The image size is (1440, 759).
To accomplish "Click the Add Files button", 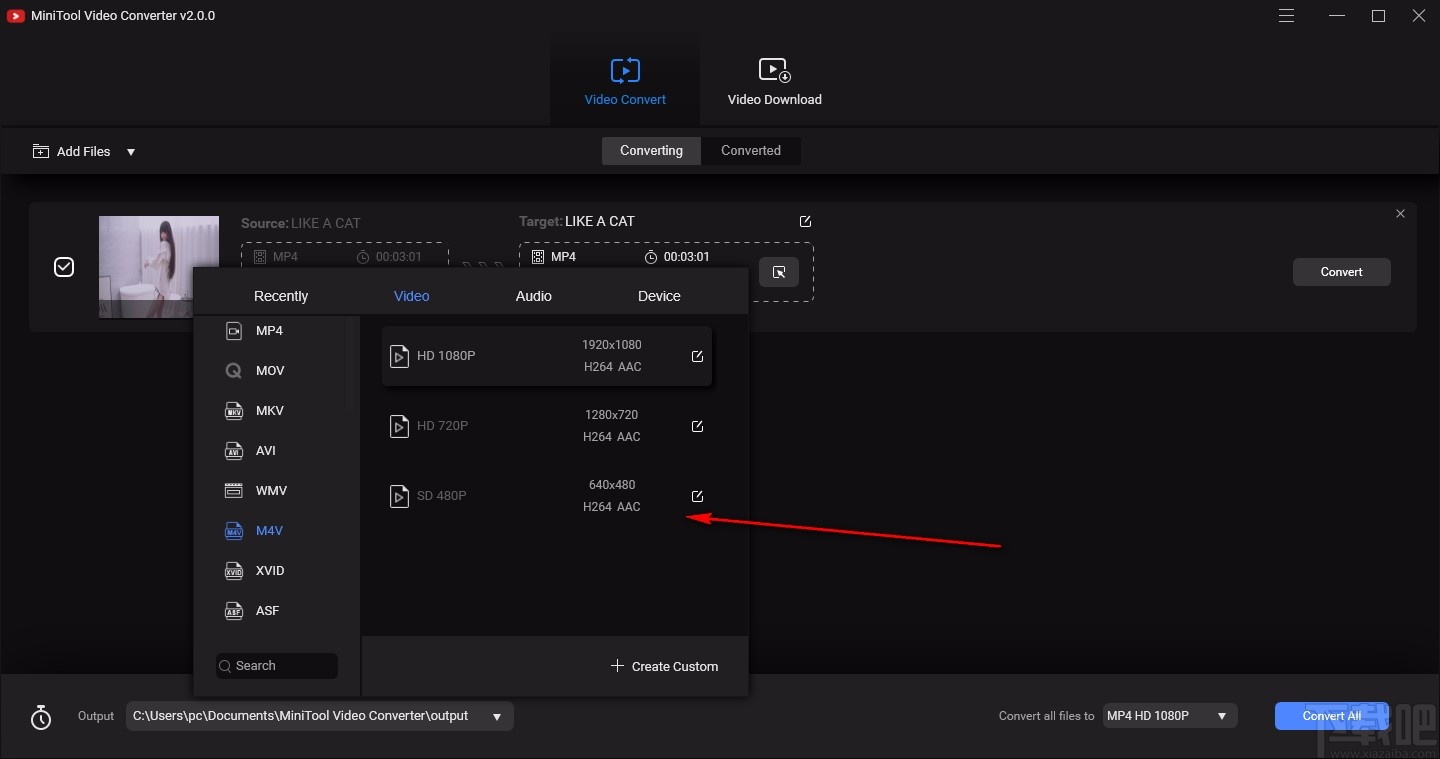I will [72, 152].
